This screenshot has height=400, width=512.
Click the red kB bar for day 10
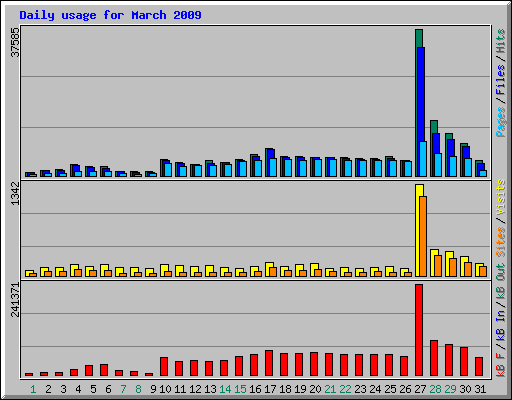coord(164,367)
